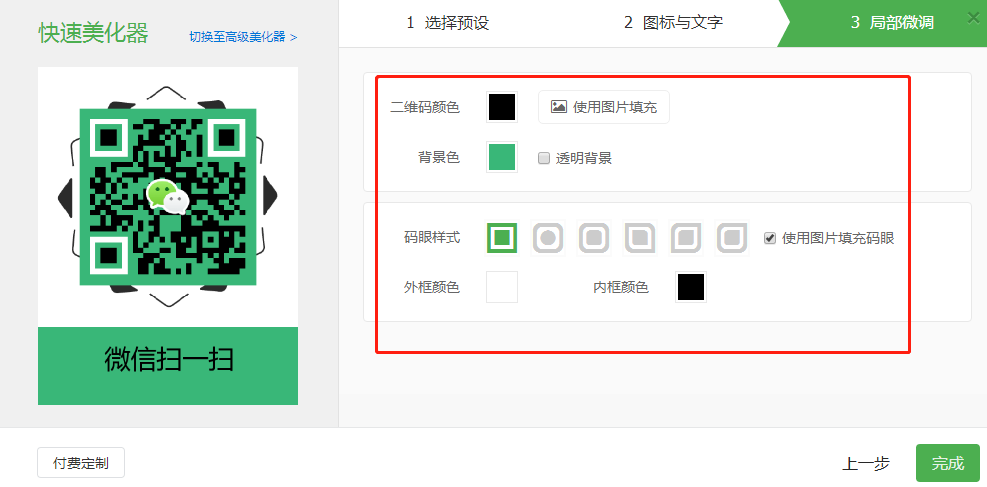Uncheck 使用图片填充码眼 checkbox
The width and height of the screenshot is (987, 487).
[x=770, y=238]
